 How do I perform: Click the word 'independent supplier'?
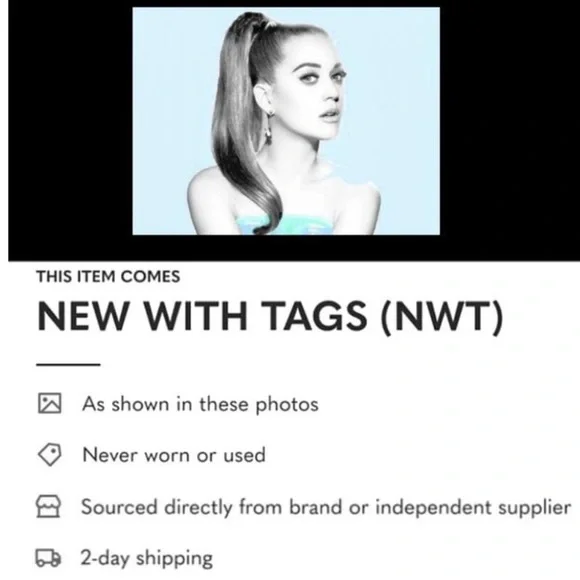[473, 507]
